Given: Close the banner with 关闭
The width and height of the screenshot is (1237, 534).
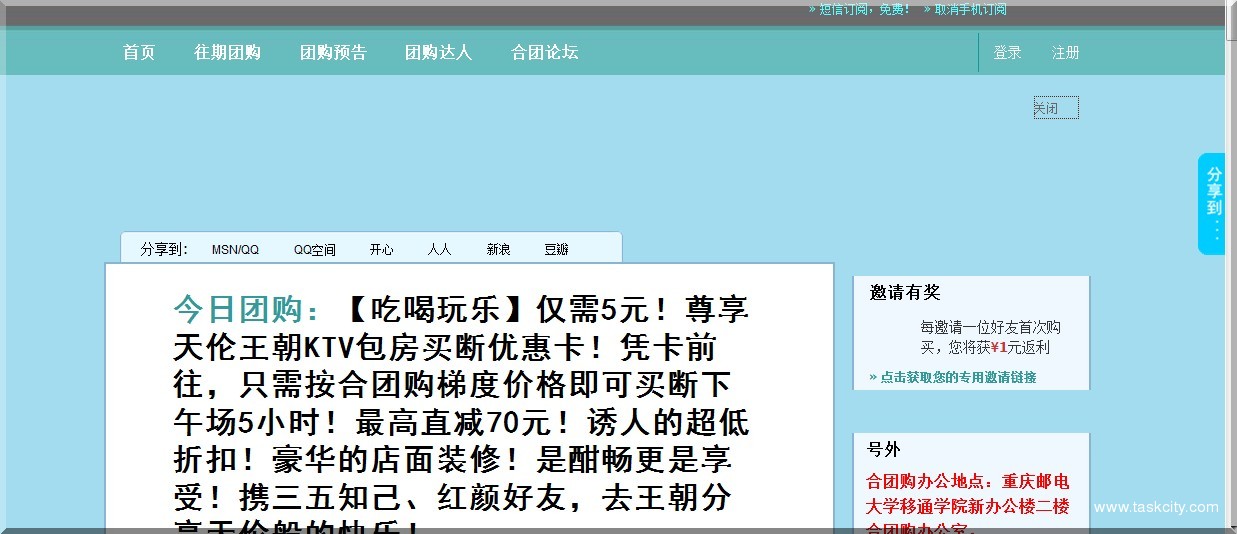Looking at the screenshot, I should [x=1056, y=108].
